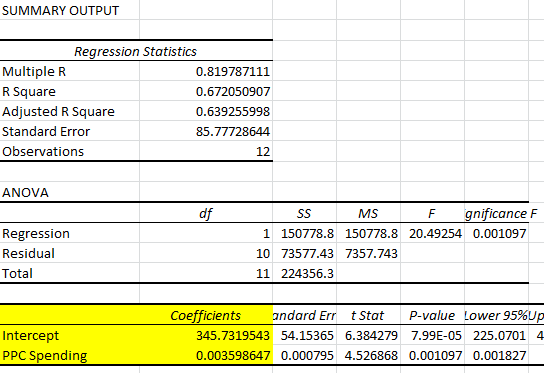Select Multiple R value 0.819787111
Screen dimensions: 544x373
[x=206, y=71]
